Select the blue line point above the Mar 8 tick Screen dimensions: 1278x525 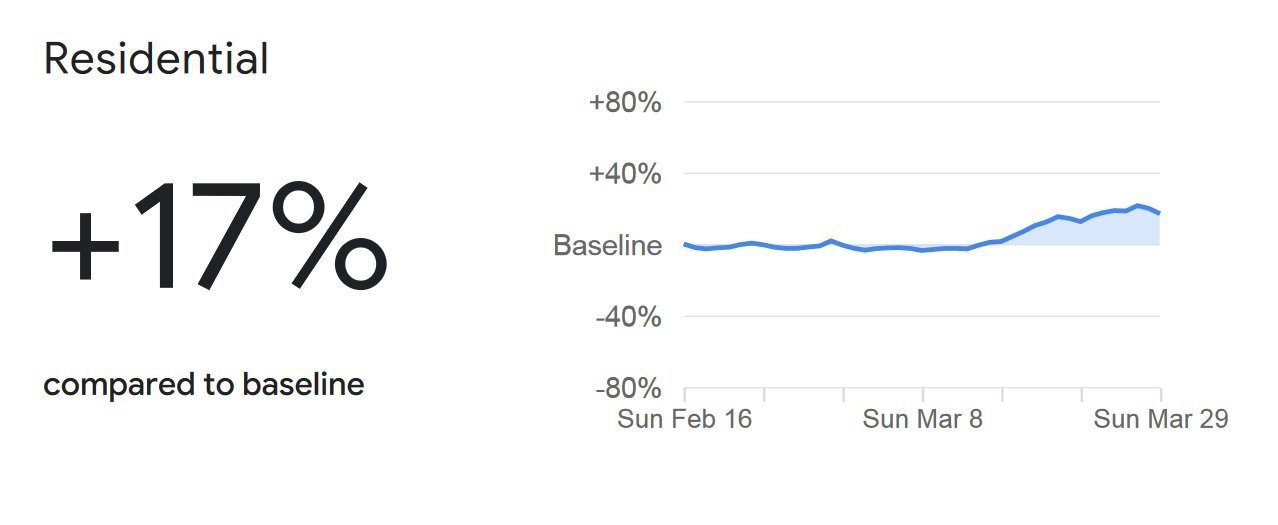[x=923, y=250]
